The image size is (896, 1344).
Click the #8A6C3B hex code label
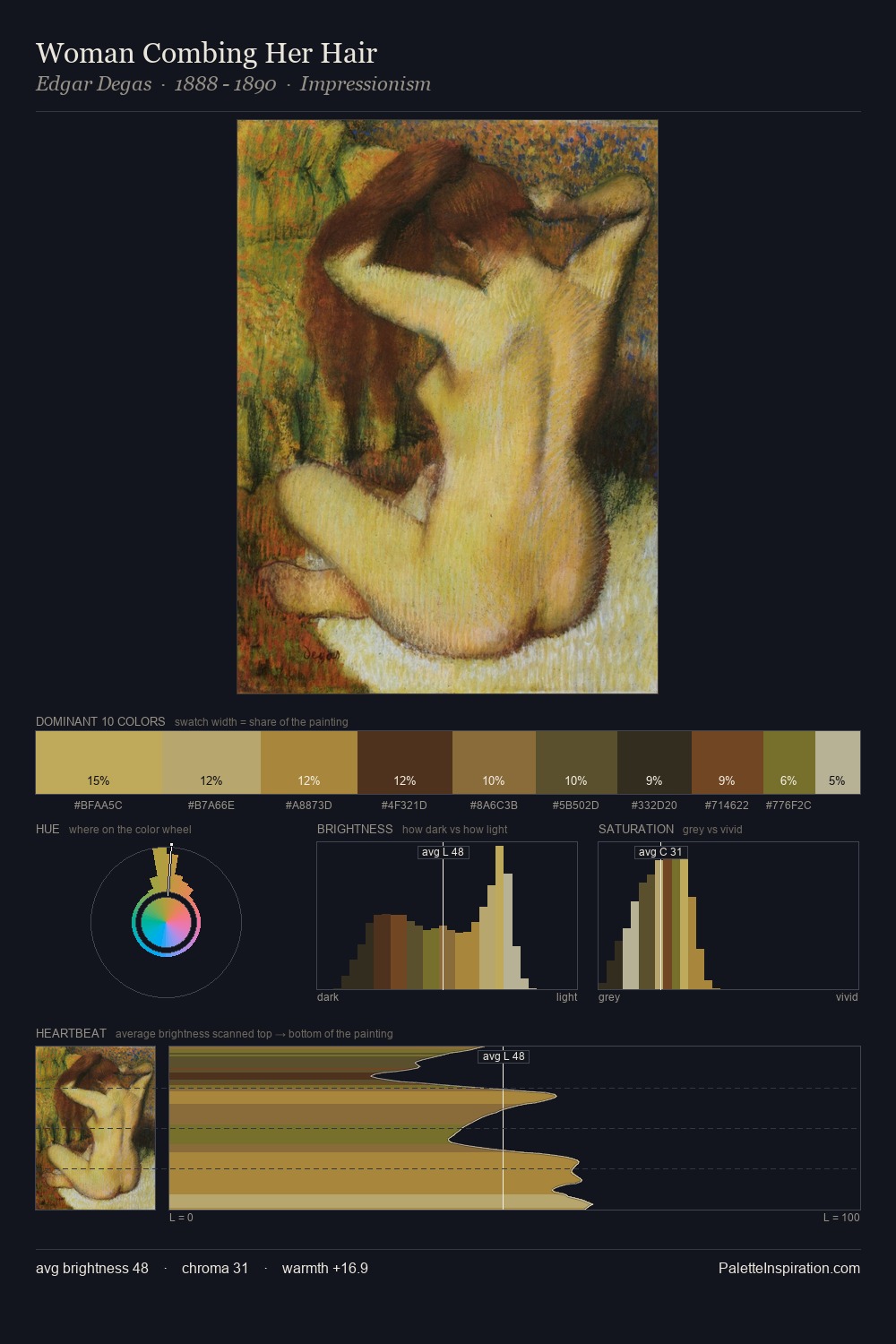click(x=494, y=806)
